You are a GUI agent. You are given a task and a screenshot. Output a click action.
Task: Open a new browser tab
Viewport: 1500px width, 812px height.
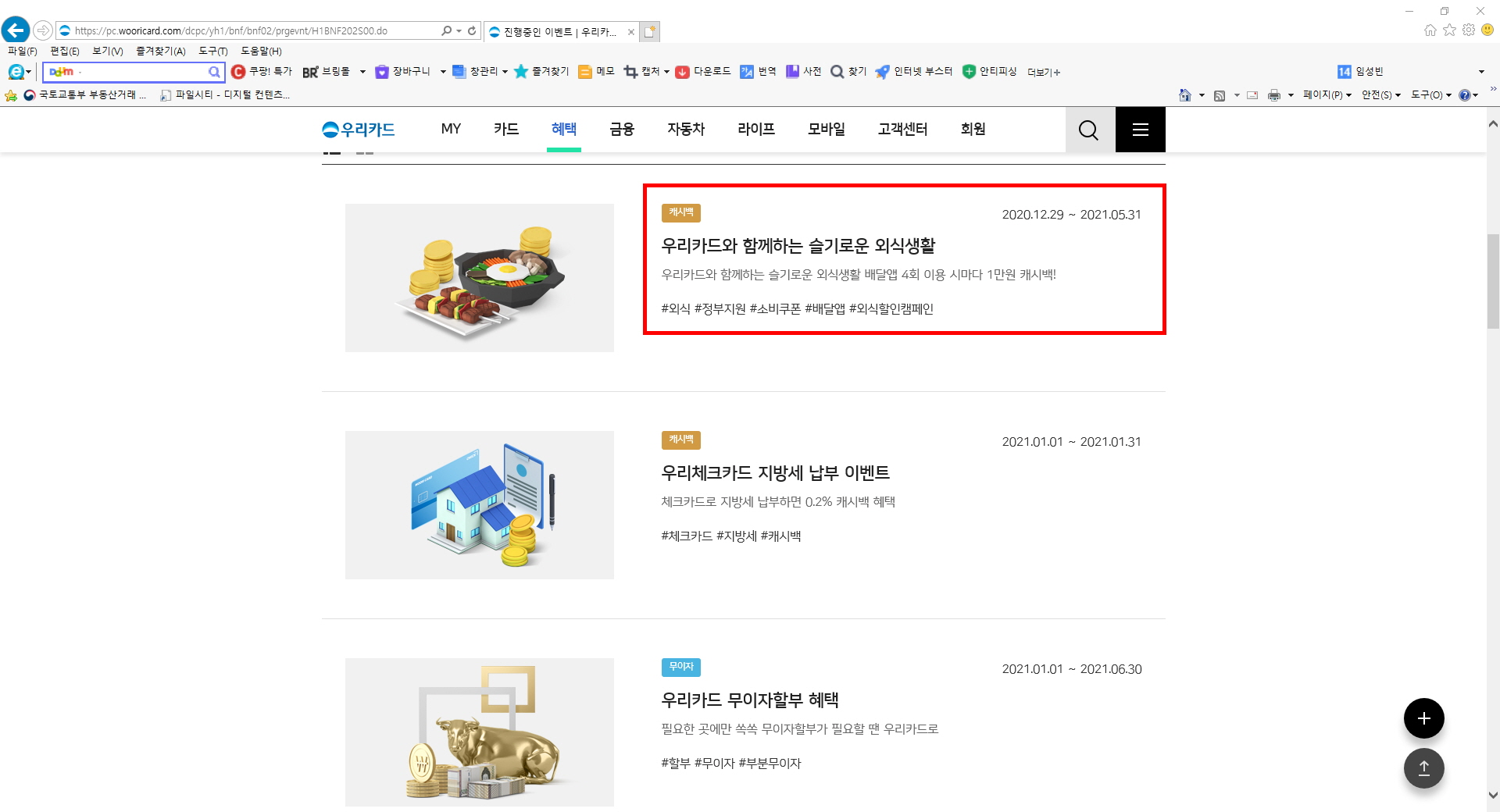coord(650,31)
